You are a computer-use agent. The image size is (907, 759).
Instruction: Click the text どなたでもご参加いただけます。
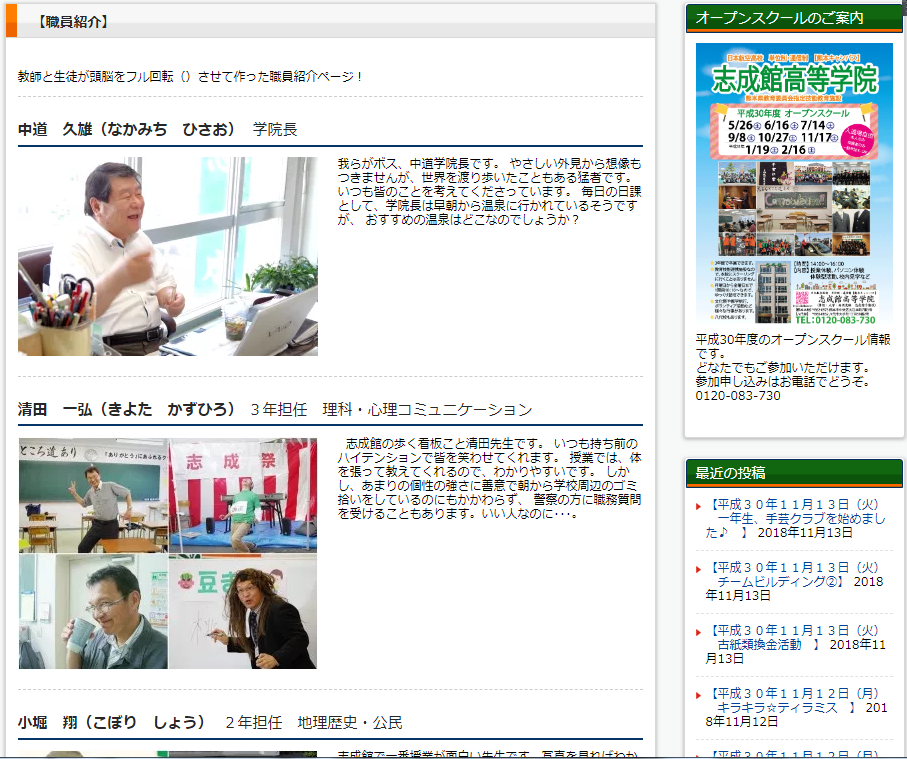pos(783,368)
